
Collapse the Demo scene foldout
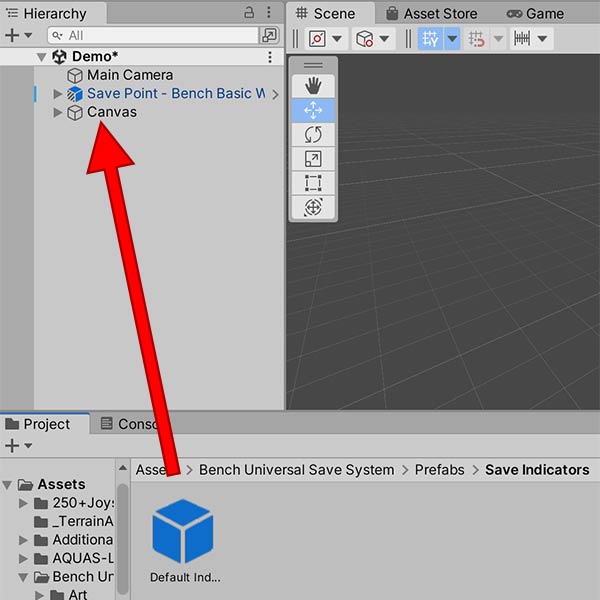tap(41, 57)
